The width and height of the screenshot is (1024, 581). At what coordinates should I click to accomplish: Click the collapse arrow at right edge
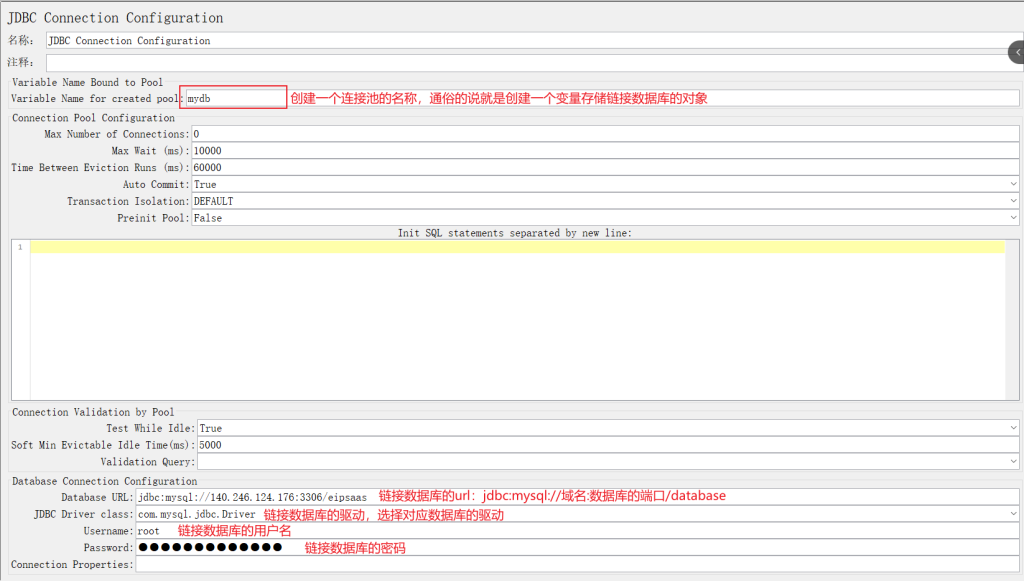point(1016,51)
